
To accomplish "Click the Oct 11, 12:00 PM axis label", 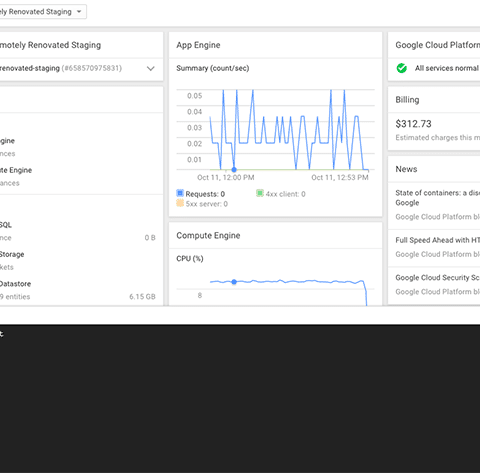I will (x=226, y=177).
